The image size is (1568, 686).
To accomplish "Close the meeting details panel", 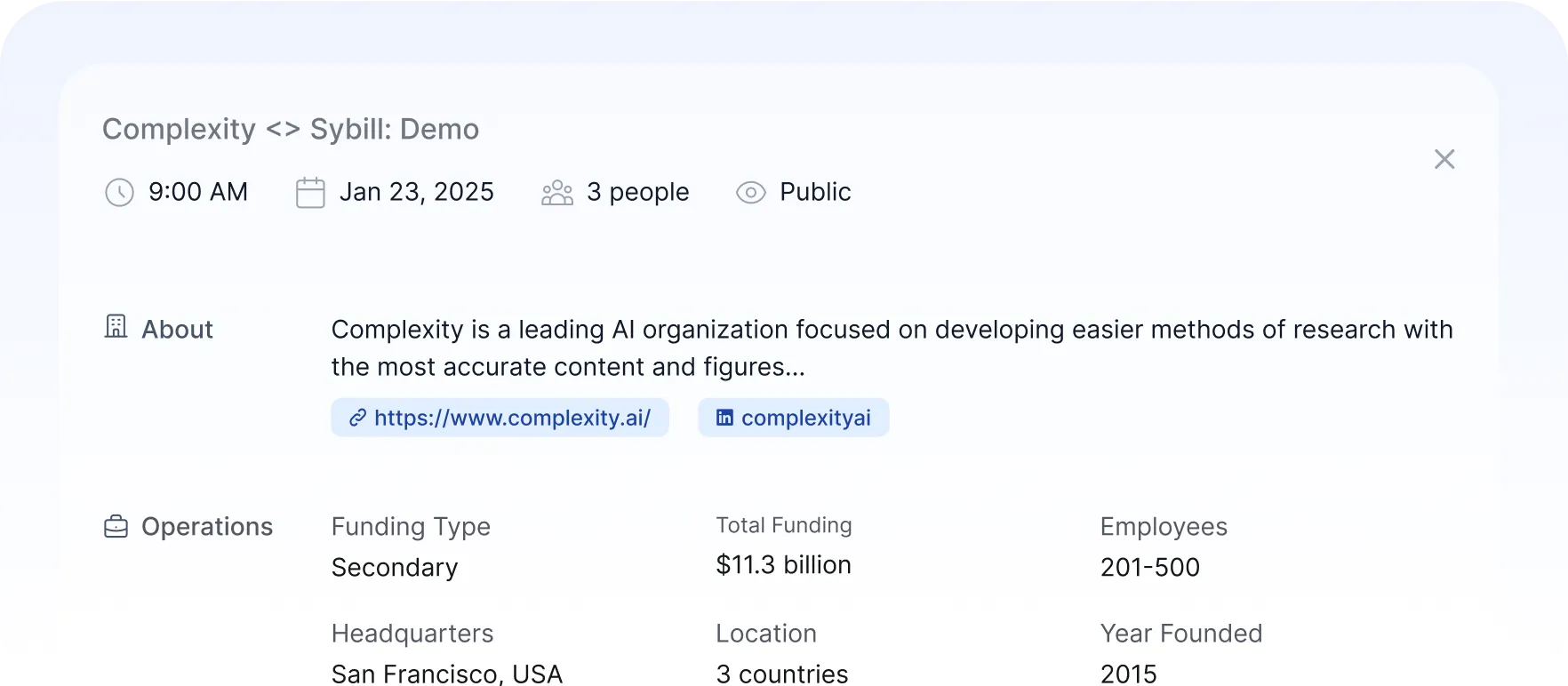I will tap(1444, 159).
